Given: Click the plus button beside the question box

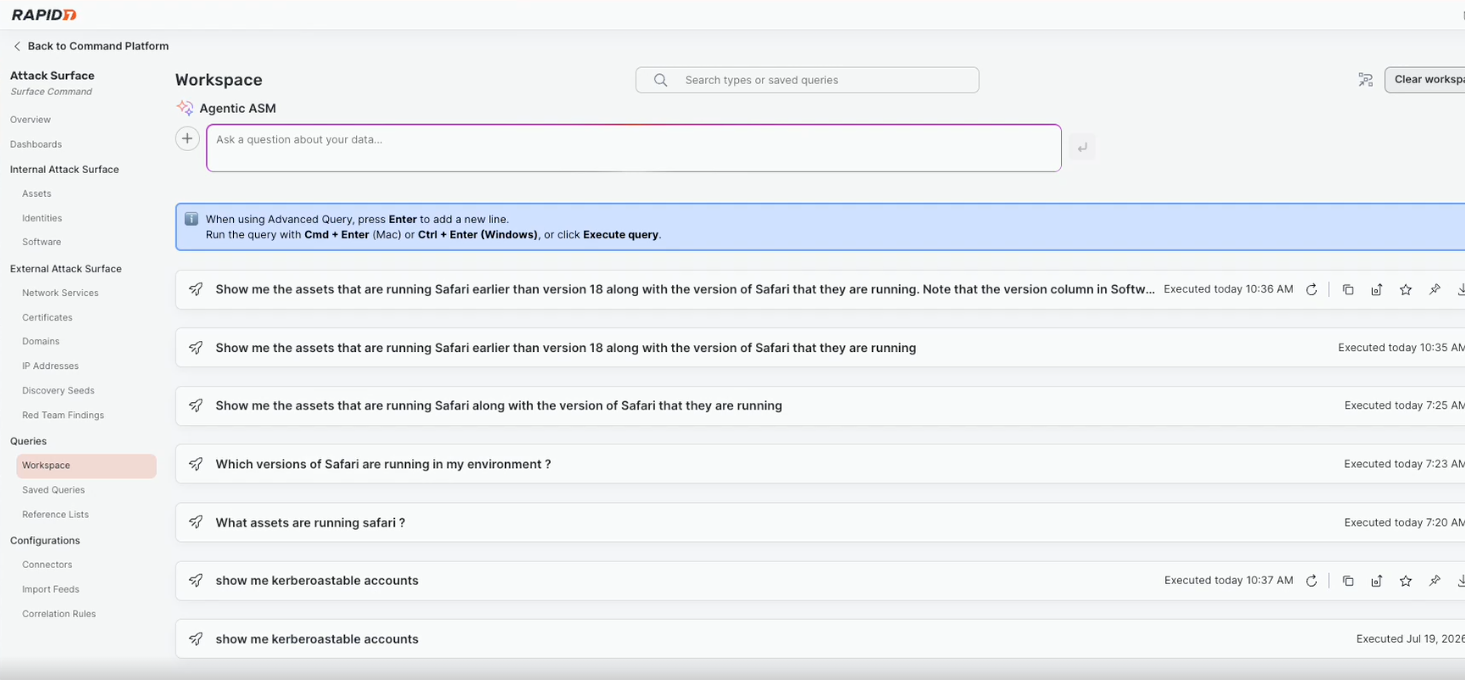Looking at the screenshot, I should pyautogui.click(x=187, y=139).
